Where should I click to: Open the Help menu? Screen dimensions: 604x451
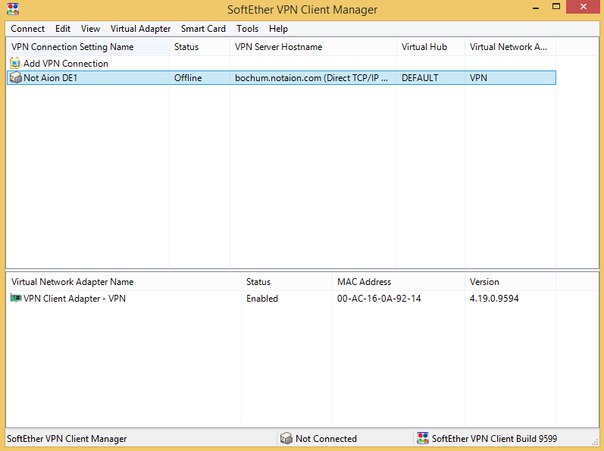pyautogui.click(x=279, y=29)
